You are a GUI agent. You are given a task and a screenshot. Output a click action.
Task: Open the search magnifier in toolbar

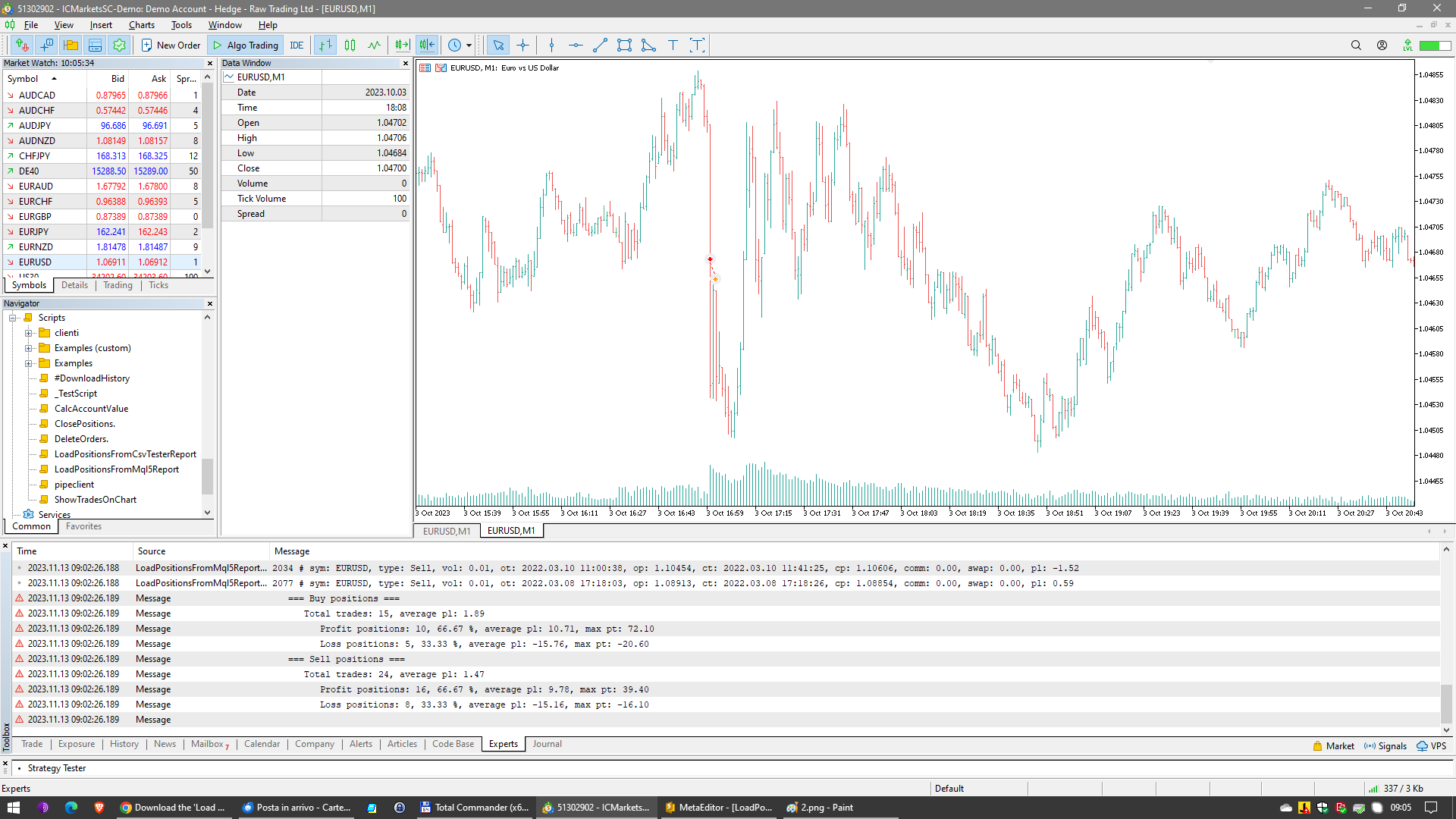click(x=1356, y=45)
